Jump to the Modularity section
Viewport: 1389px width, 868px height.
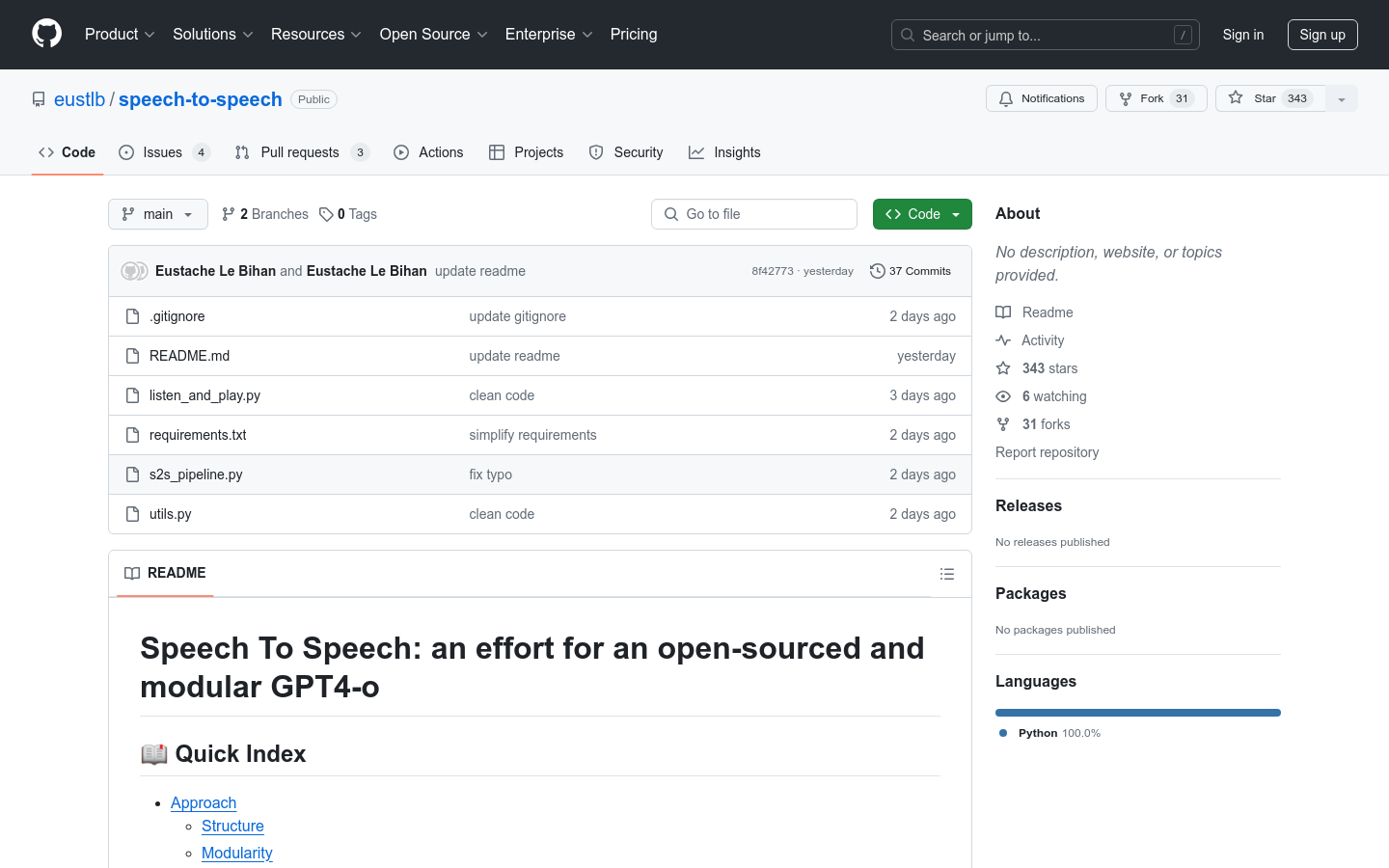pos(237,853)
